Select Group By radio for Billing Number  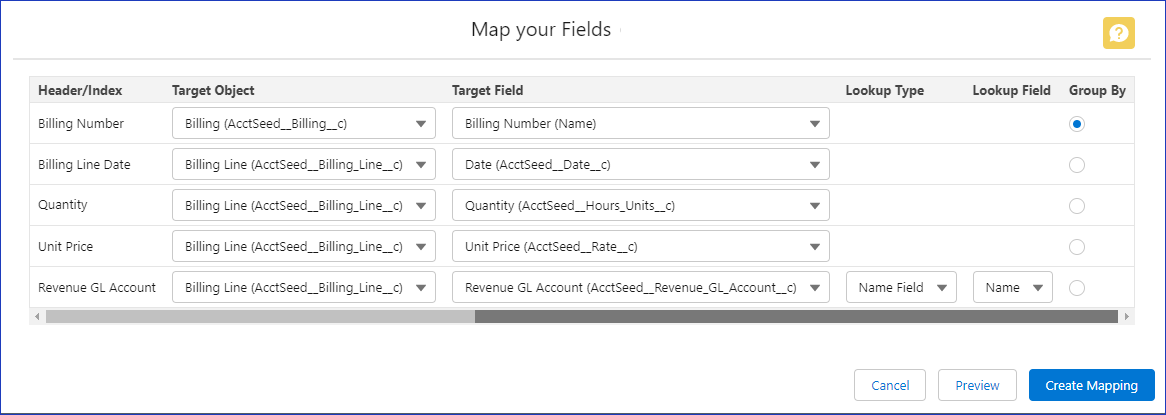[x=1076, y=124]
